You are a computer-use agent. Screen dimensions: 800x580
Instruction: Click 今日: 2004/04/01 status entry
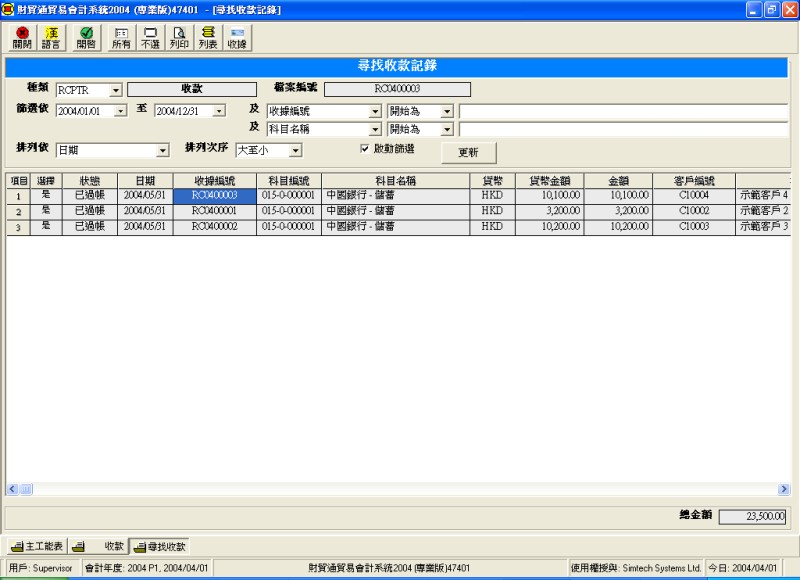pos(743,568)
